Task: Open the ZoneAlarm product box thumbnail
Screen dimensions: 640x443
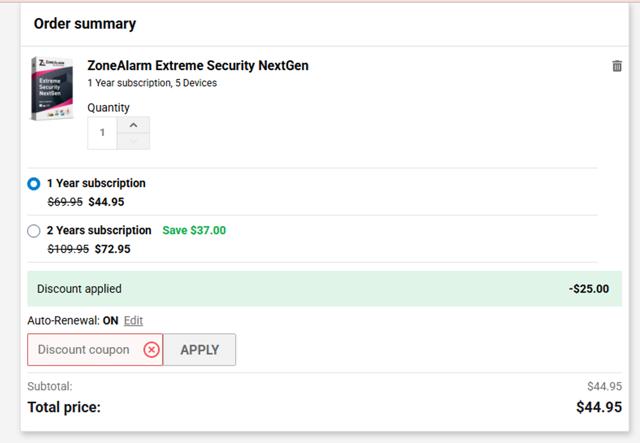Action: tap(52, 88)
